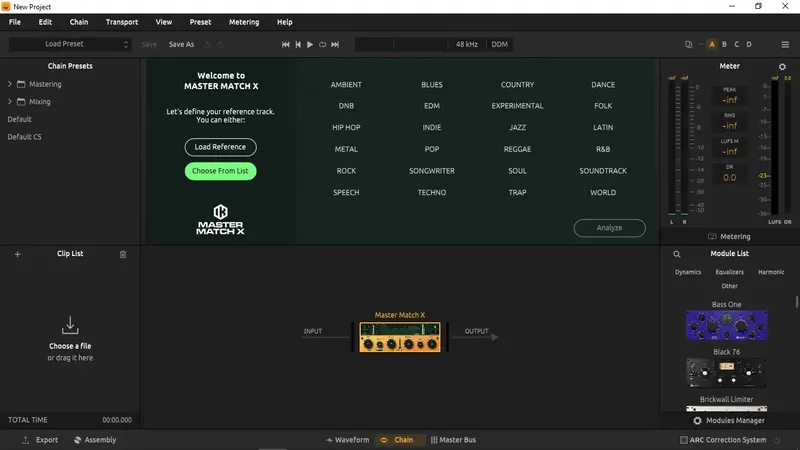The width and height of the screenshot is (800, 450).
Task: Toggle loop playback in the transport
Action: coord(322,44)
